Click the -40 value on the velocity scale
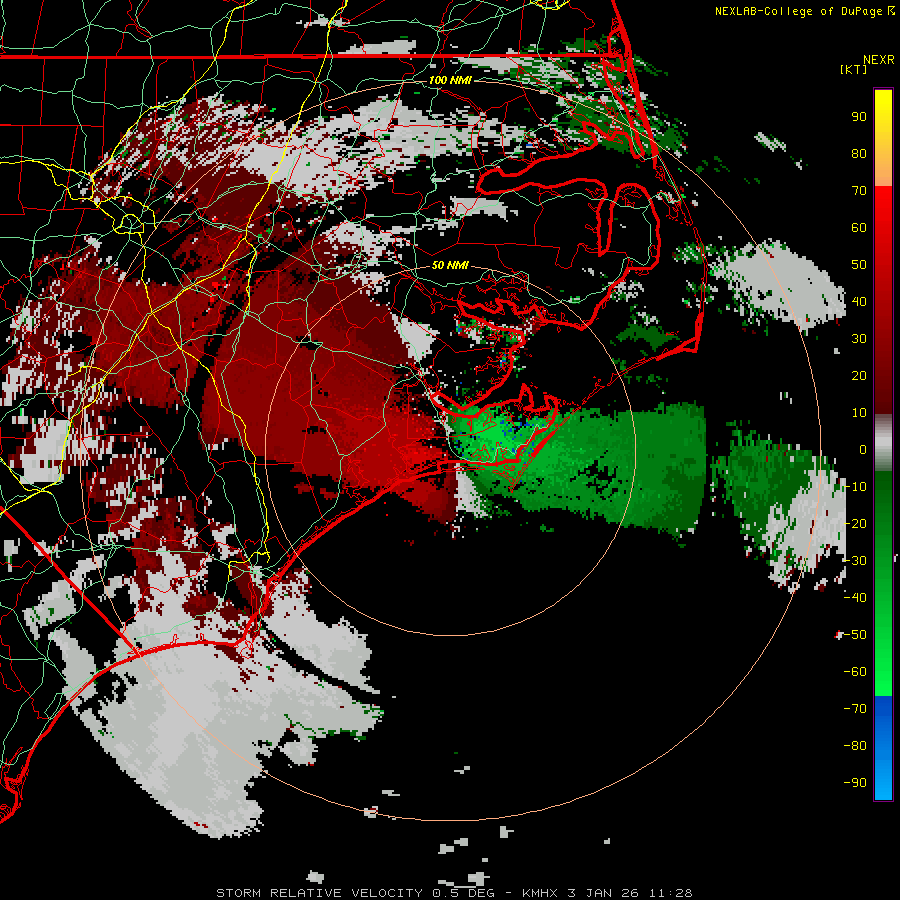900x900 pixels. click(855, 598)
